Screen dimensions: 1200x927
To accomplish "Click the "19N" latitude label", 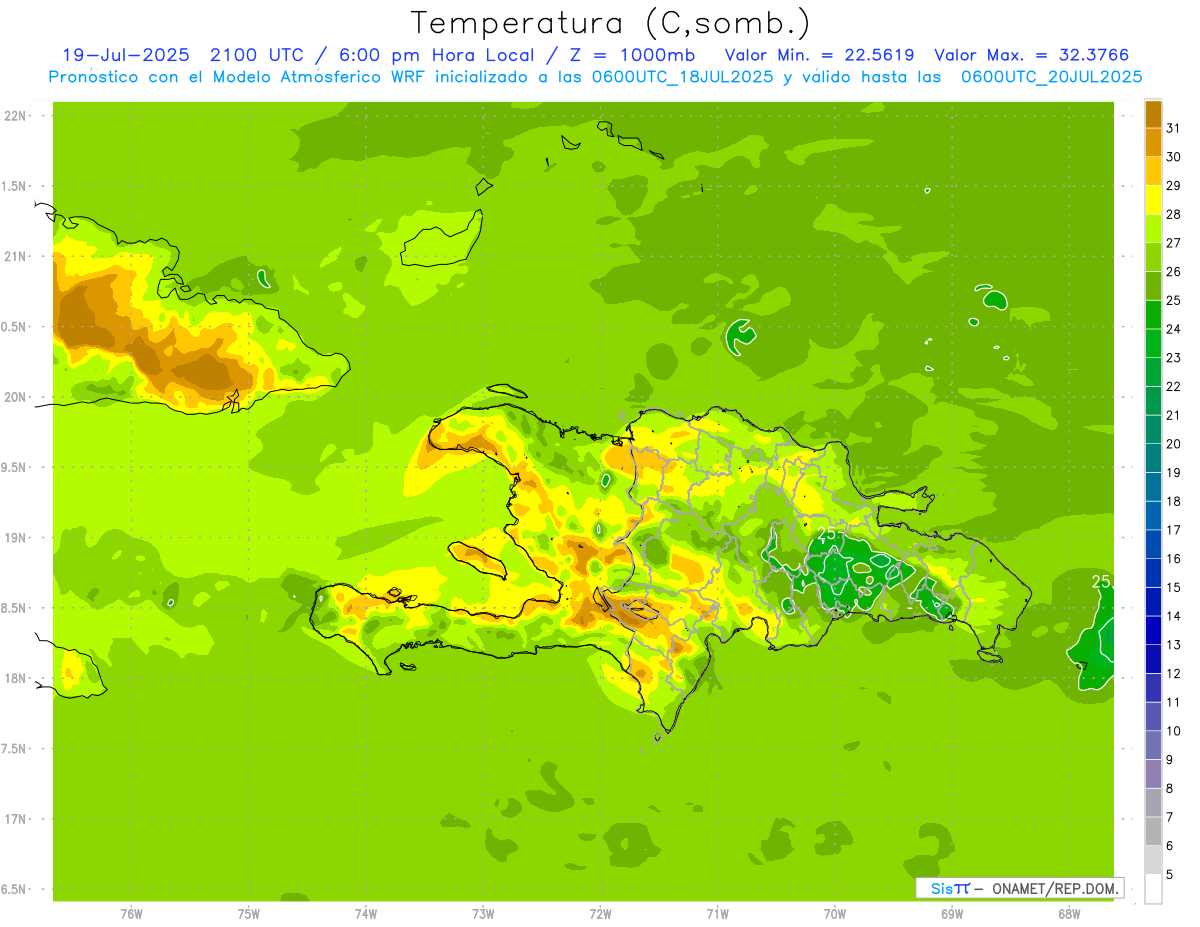I will point(16,537).
